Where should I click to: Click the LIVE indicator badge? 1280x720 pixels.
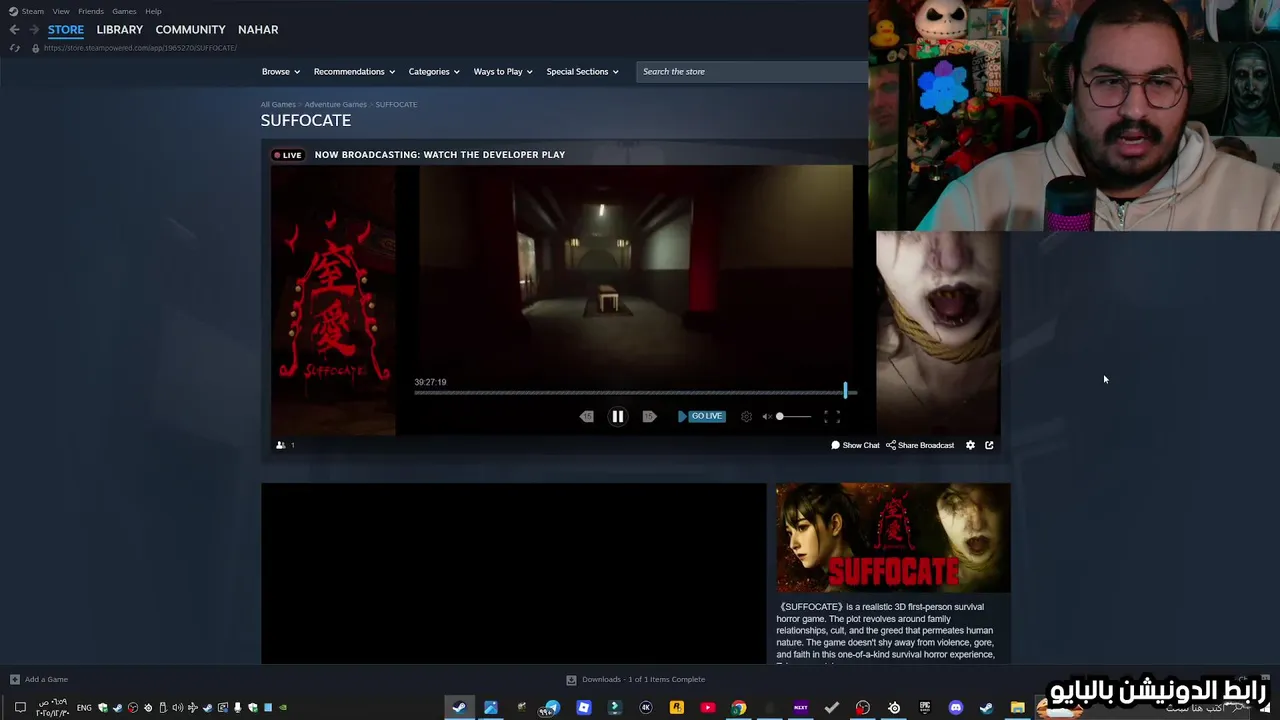coord(288,155)
